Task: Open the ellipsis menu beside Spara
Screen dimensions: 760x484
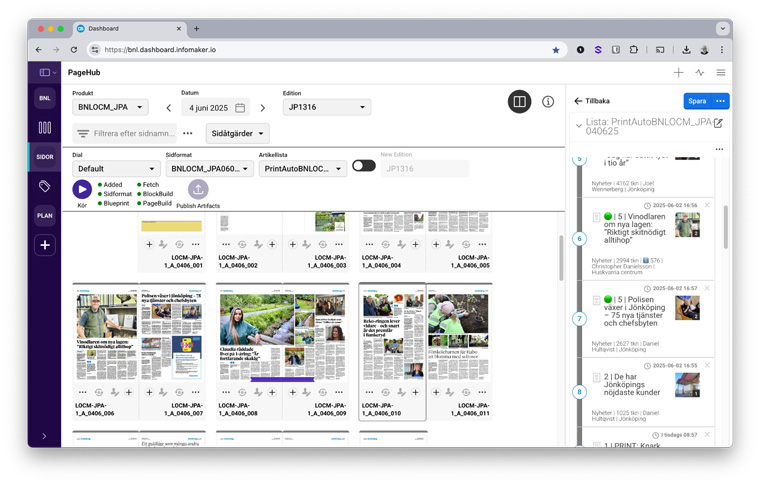Action: [720, 101]
